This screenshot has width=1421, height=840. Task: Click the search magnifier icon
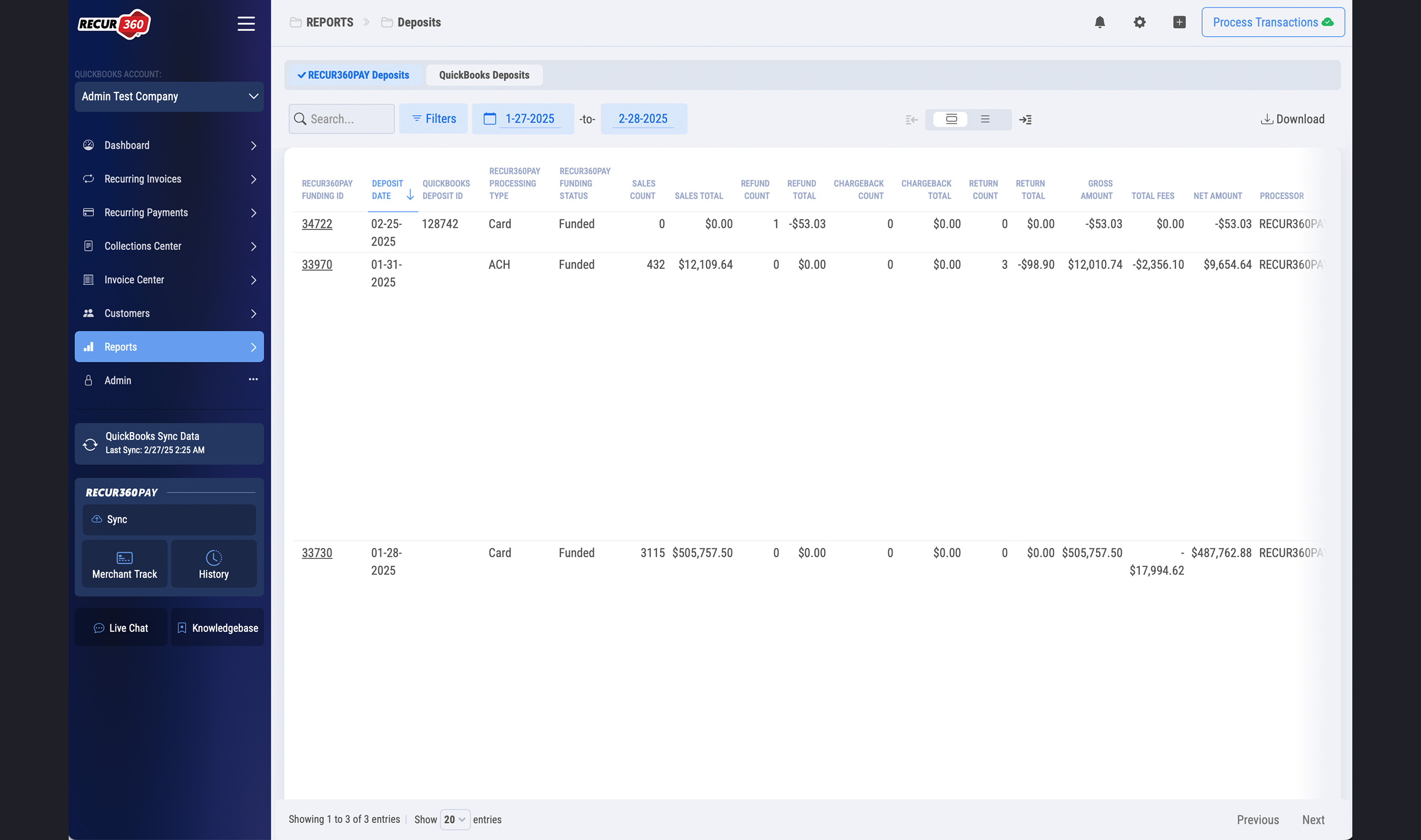(301, 119)
